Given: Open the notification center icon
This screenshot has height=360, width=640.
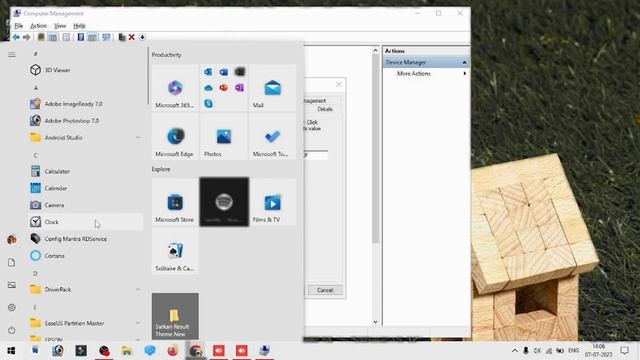Looking at the screenshot, I should [624, 351].
